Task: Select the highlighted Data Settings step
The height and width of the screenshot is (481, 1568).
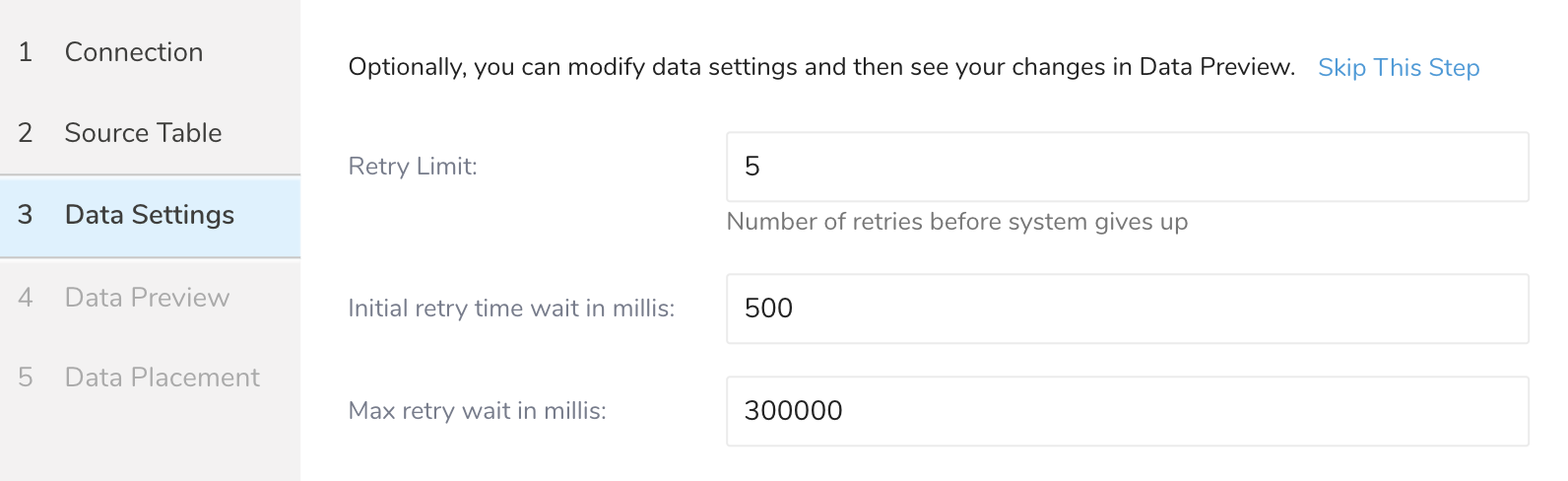Action: 150,215
